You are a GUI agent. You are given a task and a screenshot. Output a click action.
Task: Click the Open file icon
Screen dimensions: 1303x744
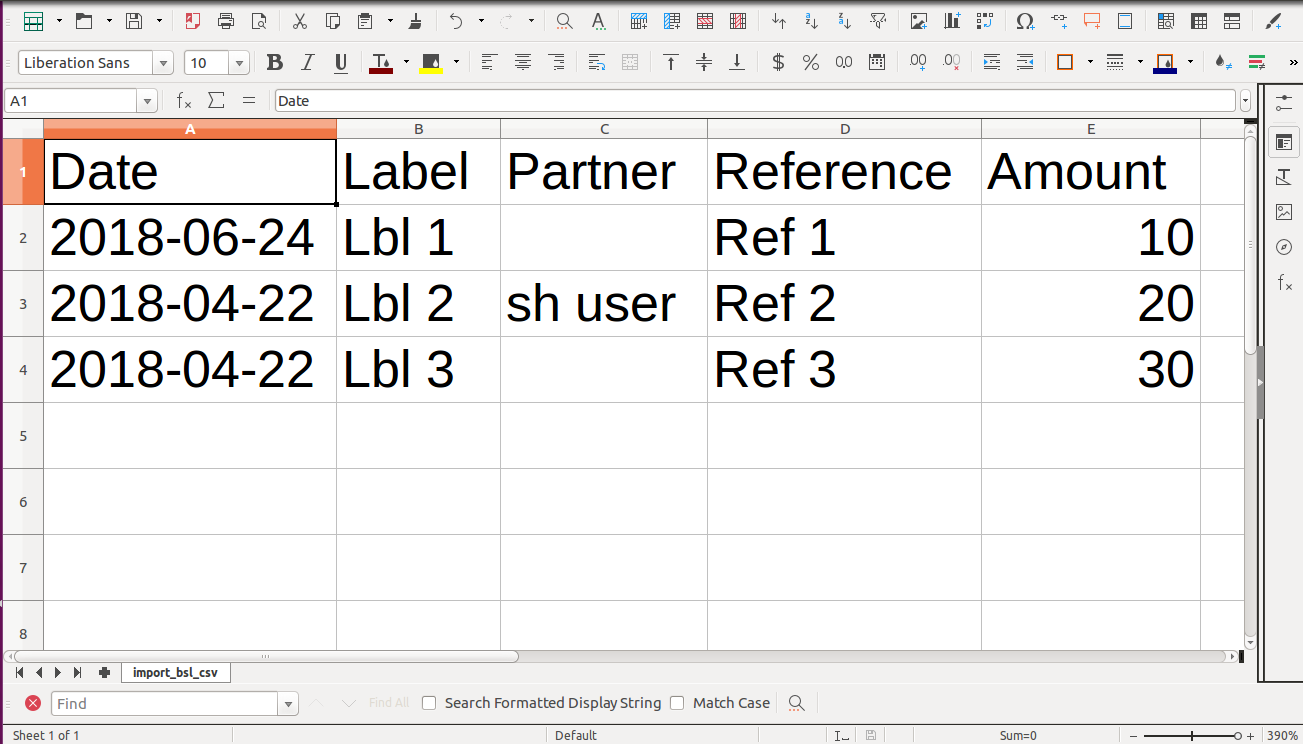84,20
